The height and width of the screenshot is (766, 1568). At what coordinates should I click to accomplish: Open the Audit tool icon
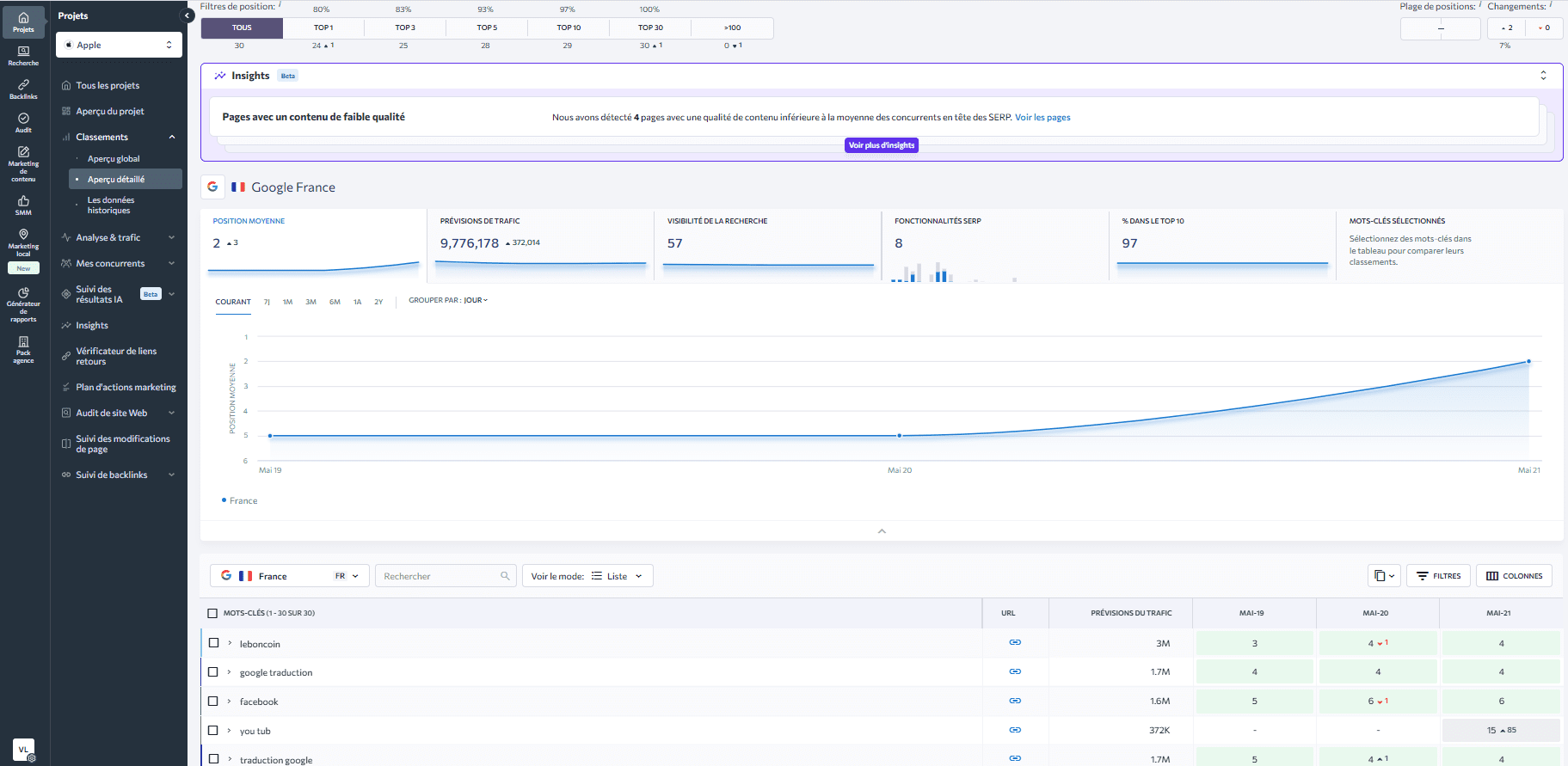point(23,123)
